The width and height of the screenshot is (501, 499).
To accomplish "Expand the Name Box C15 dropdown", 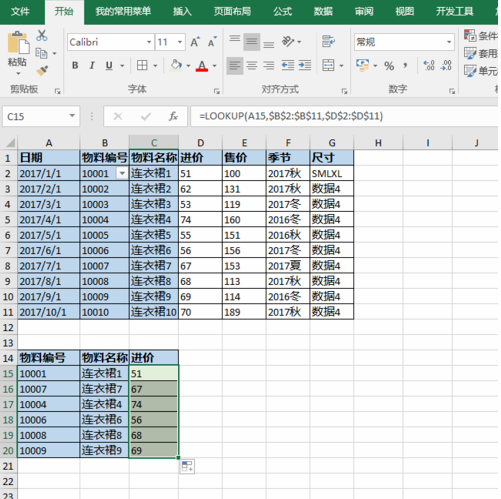I will 72,116.
